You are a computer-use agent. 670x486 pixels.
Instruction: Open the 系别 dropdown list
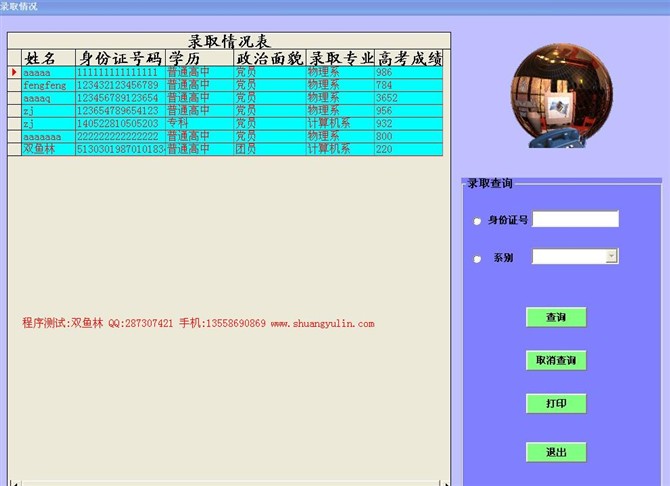click(x=611, y=257)
